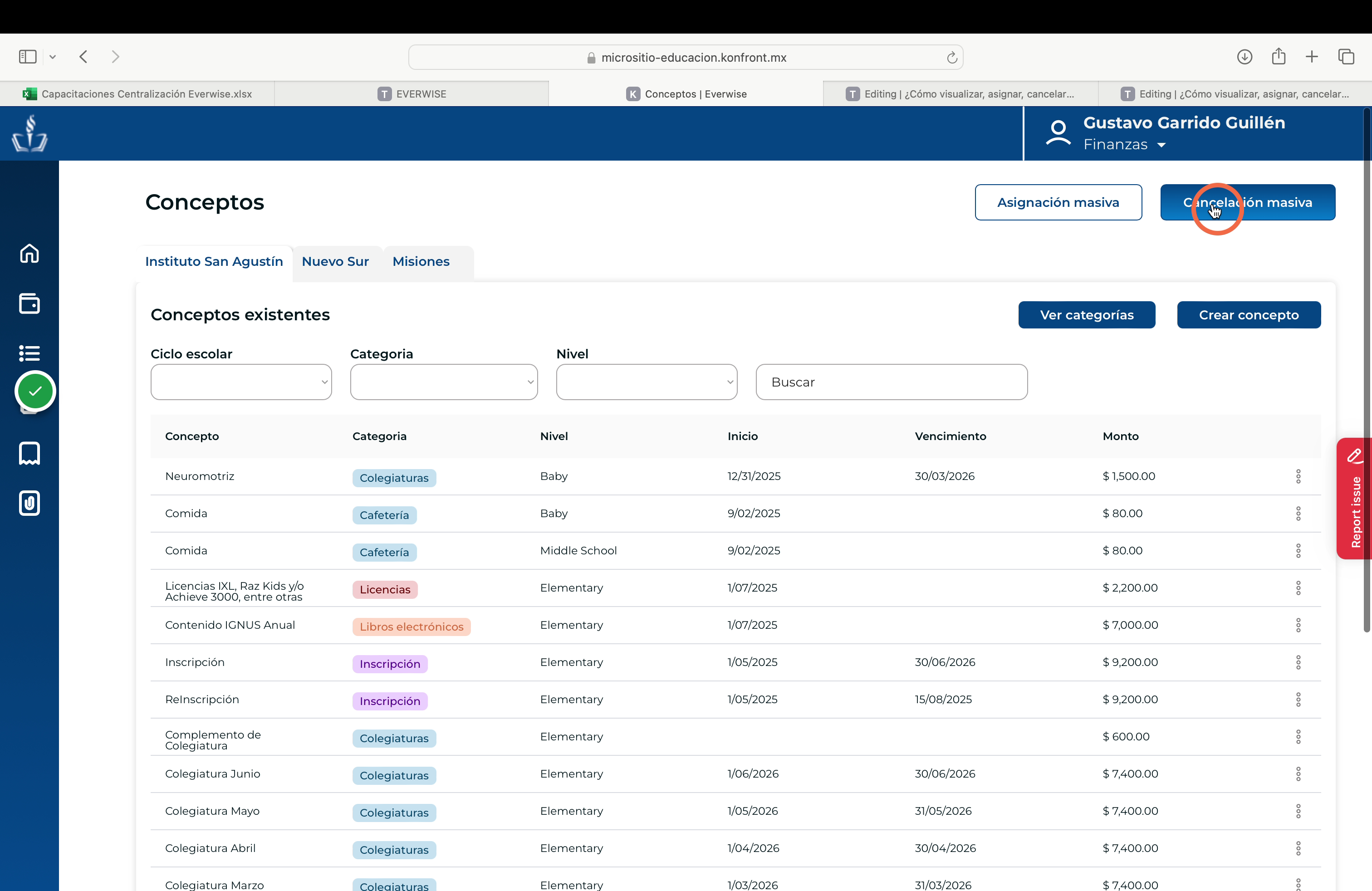Open the three-dot menu for Neuromotriz row
This screenshot has width=1372, height=891.
click(x=1298, y=476)
